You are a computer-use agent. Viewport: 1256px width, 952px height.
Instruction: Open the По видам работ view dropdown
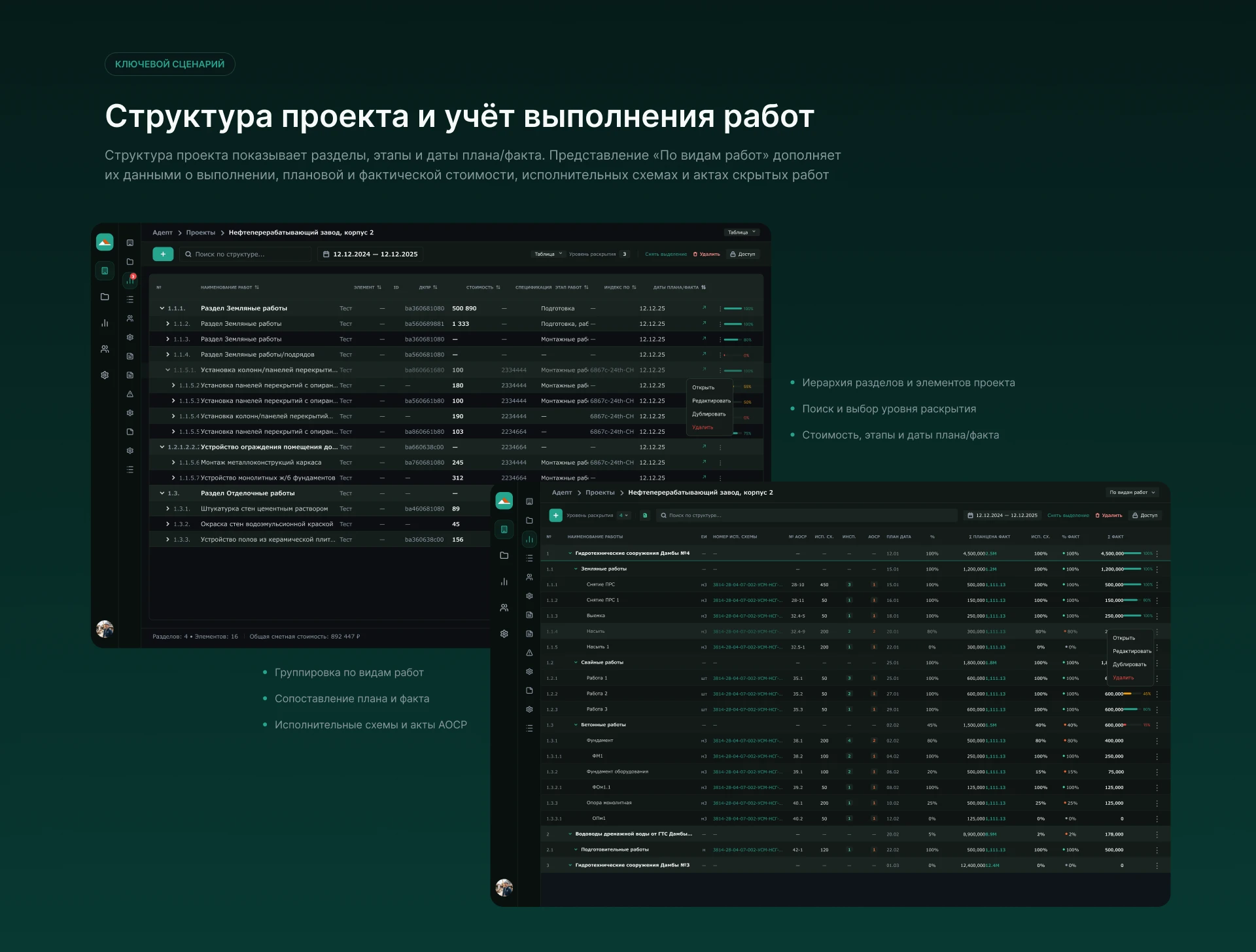point(1132,493)
